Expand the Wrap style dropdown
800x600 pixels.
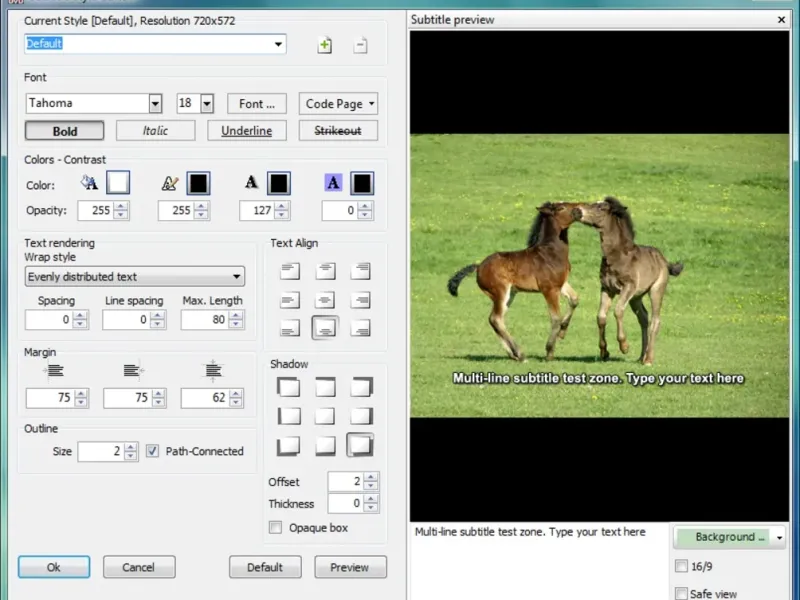coord(236,277)
